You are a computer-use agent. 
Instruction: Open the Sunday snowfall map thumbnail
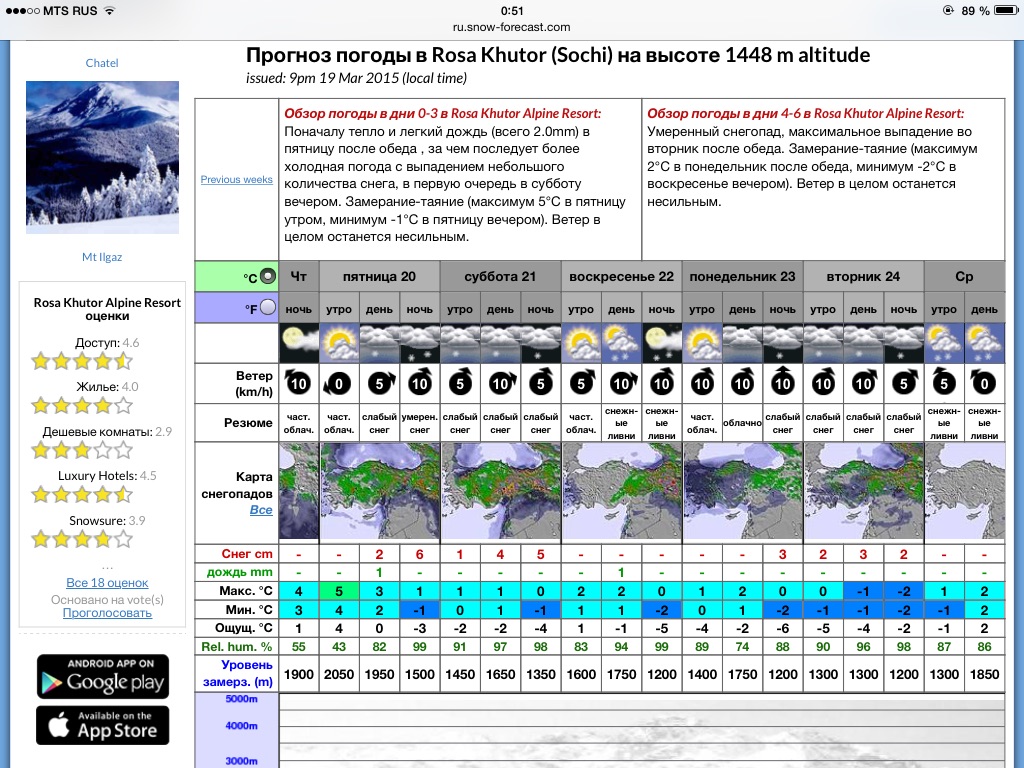tap(622, 491)
